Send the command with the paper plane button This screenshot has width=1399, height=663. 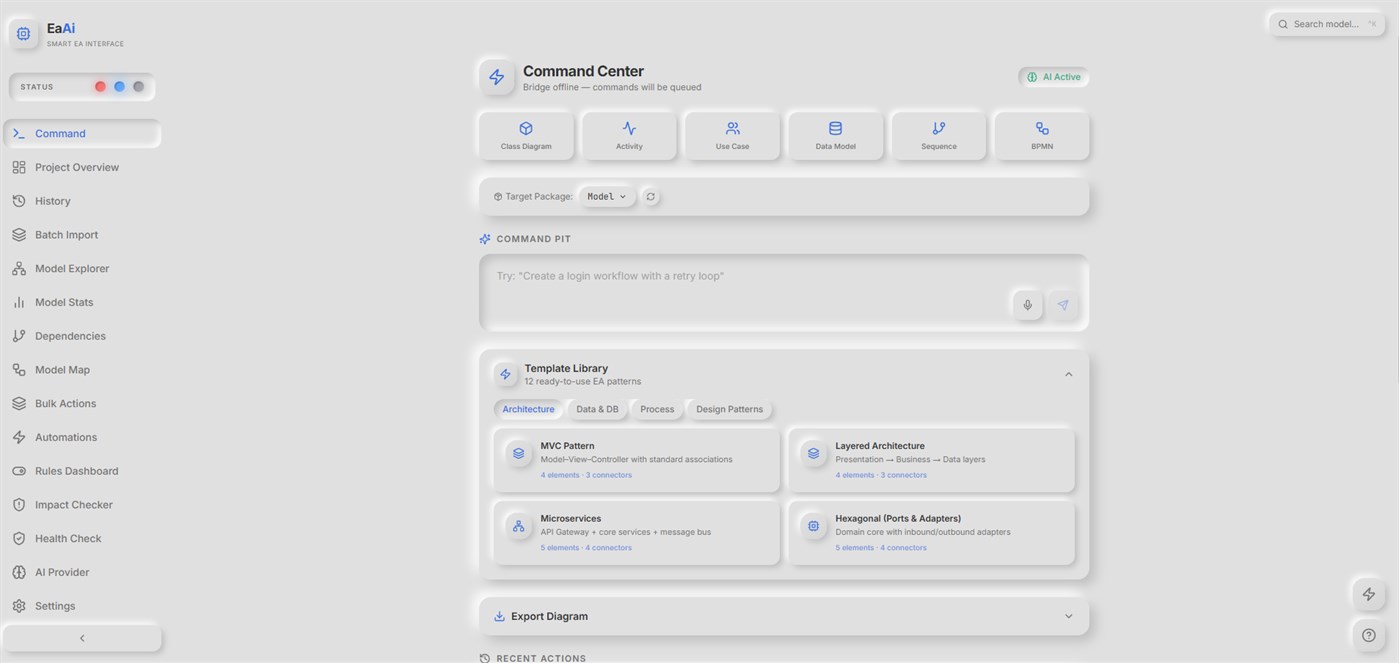tap(1063, 305)
